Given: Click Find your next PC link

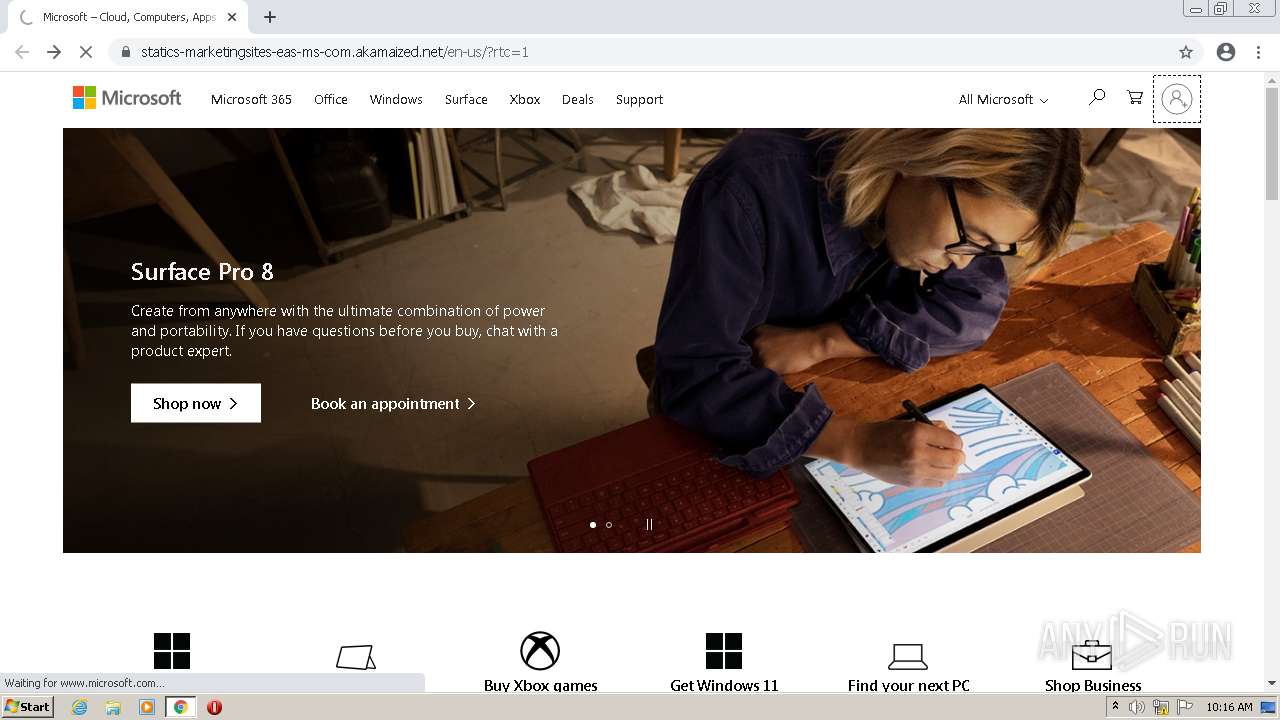Looking at the screenshot, I should pyautogui.click(x=909, y=685).
